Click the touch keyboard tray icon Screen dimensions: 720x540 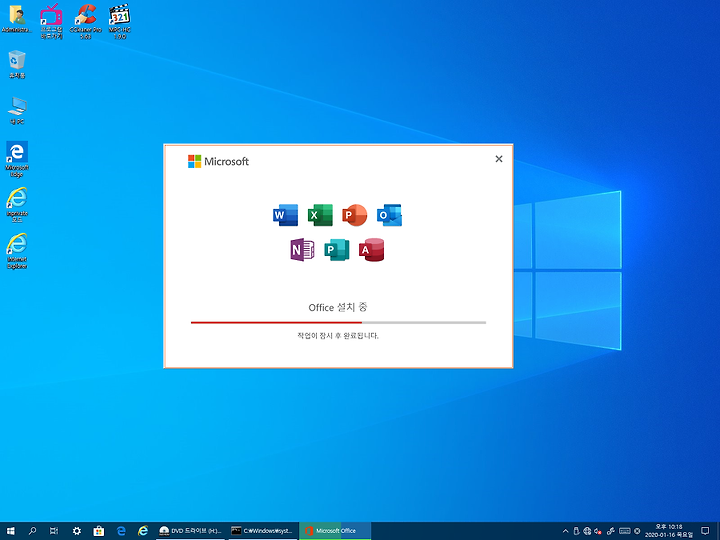coord(624,531)
